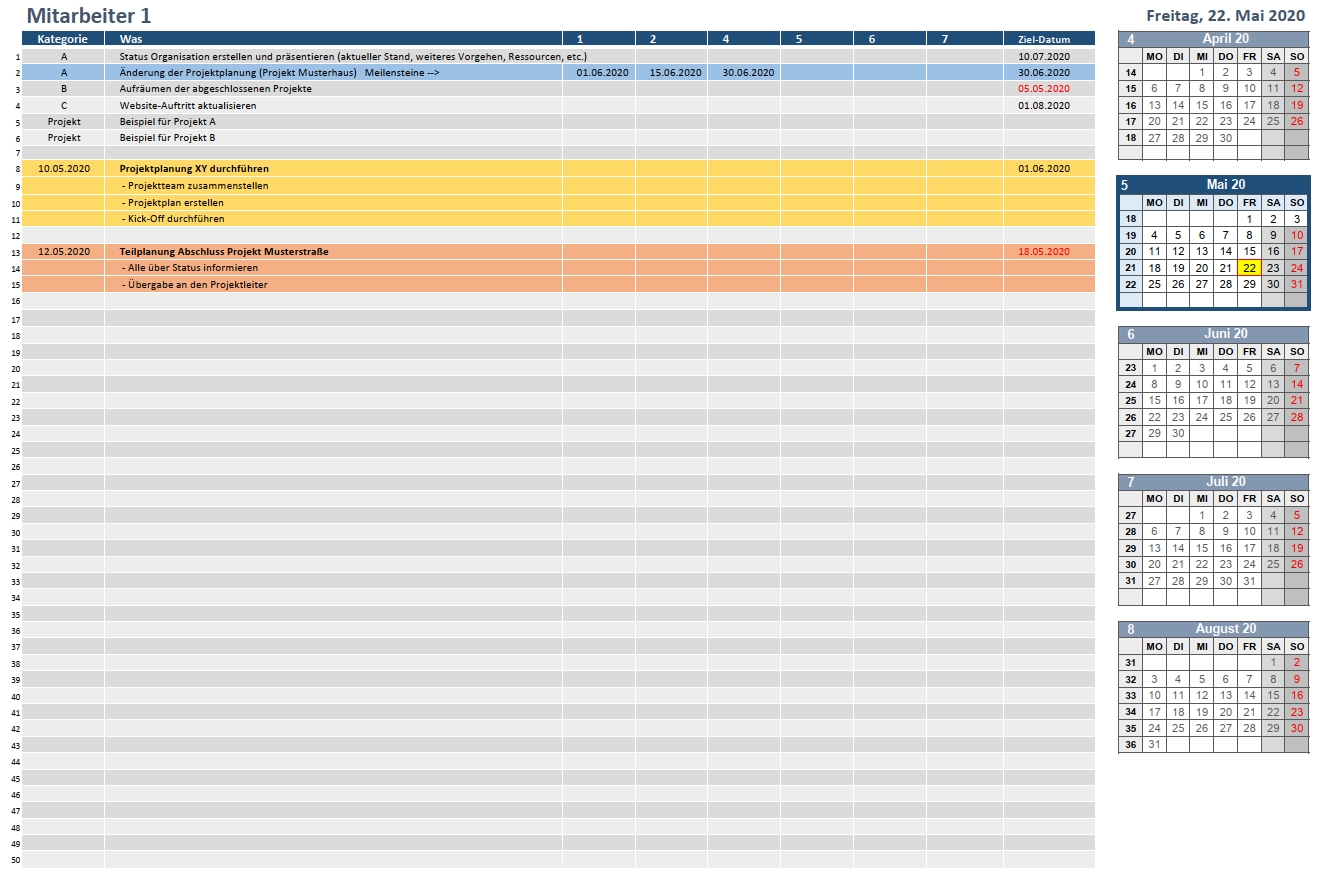Select the 10.07.2020 target date cell
Viewport: 1320px width, 889px height.
1044,57
